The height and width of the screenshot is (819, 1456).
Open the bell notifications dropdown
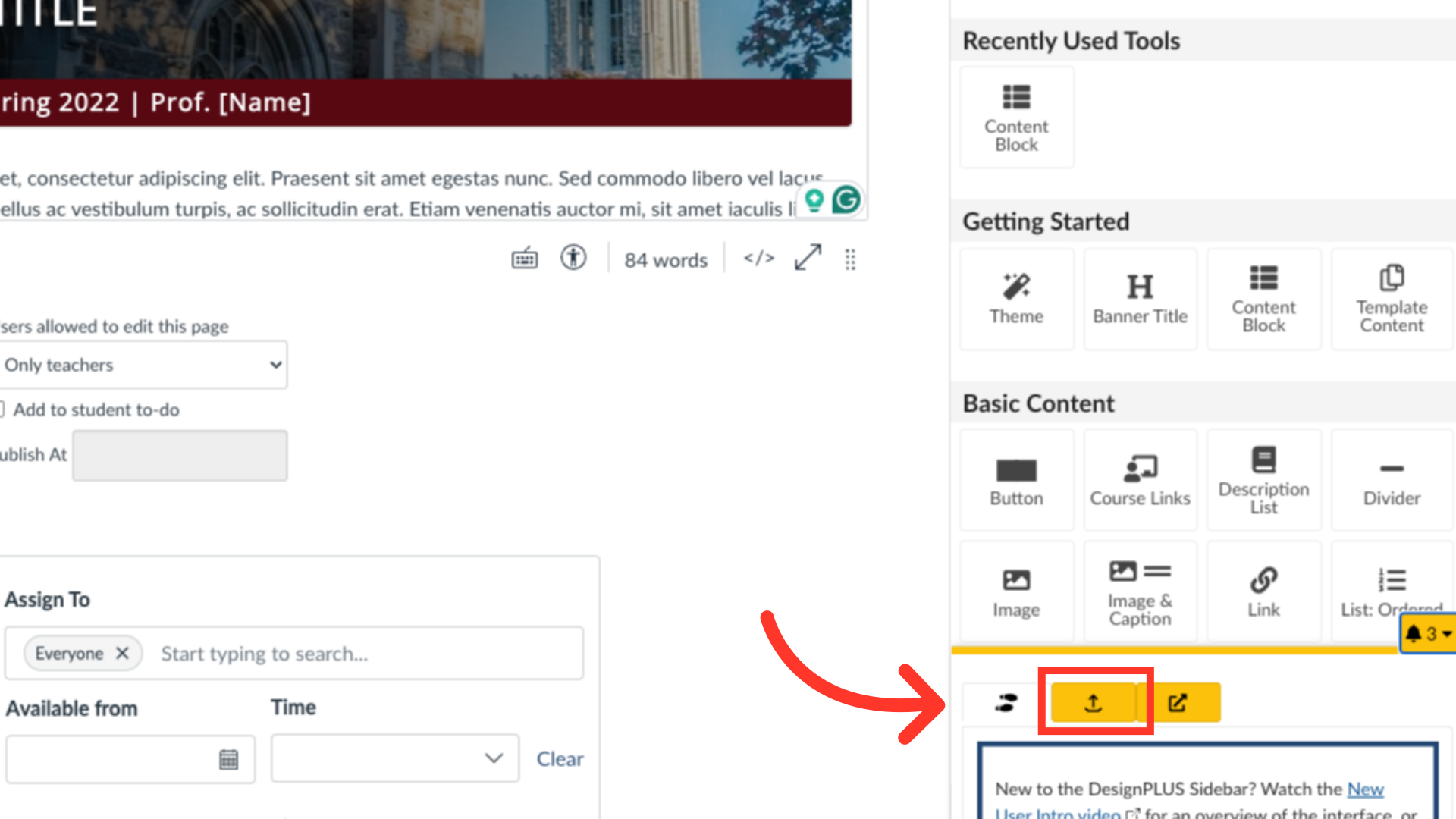pyautogui.click(x=1429, y=633)
